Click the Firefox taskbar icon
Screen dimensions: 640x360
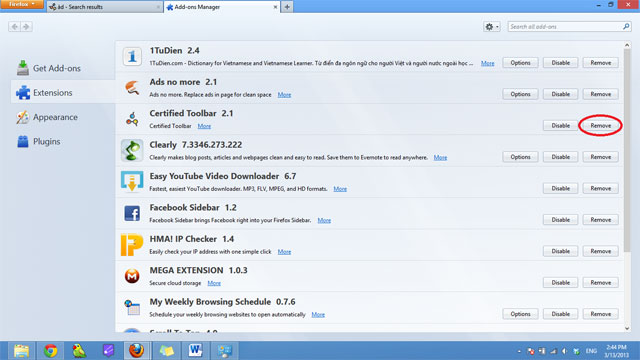[136, 351]
